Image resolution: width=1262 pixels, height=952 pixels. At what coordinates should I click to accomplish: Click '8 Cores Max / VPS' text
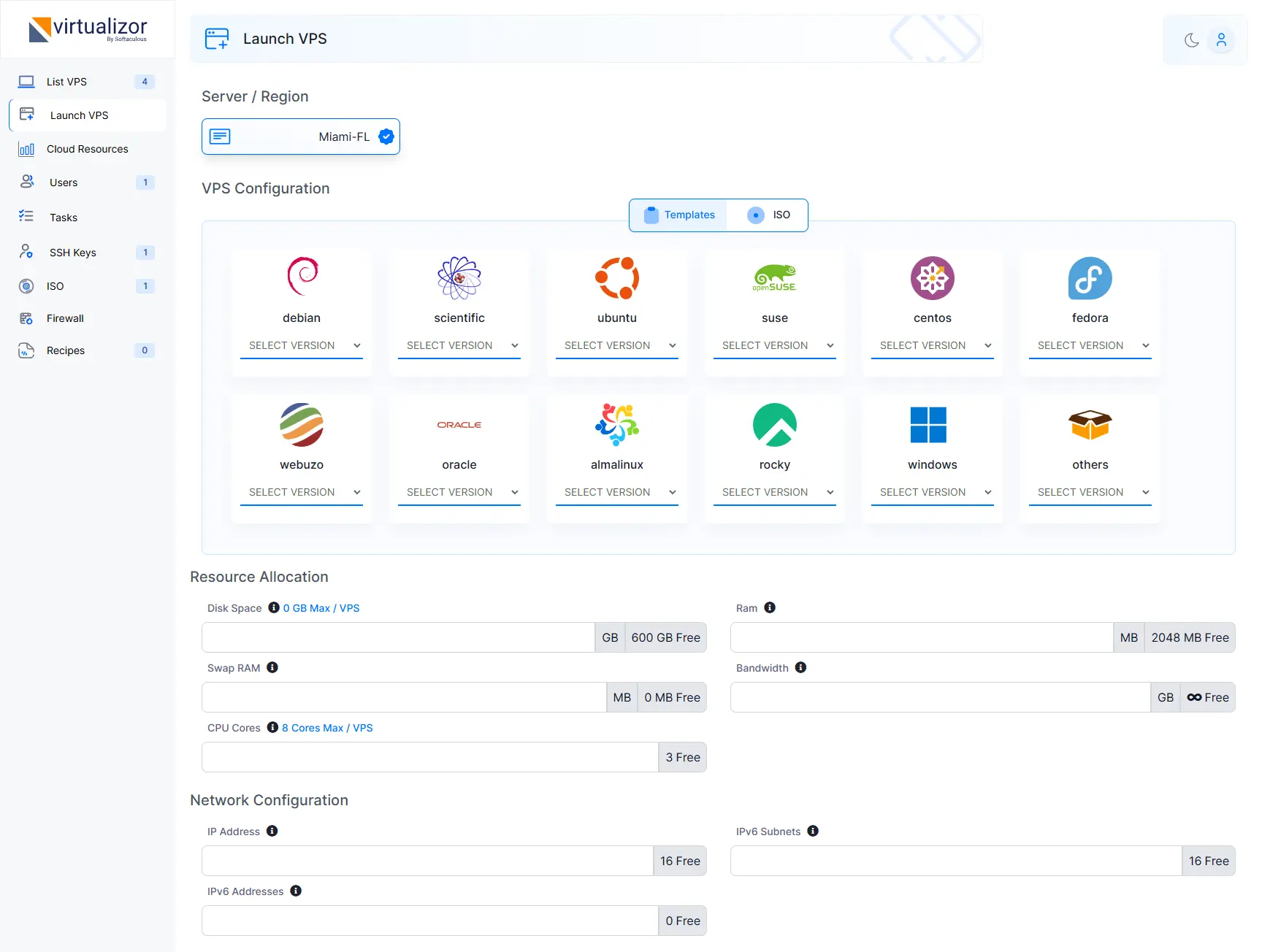(x=327, y=728)
